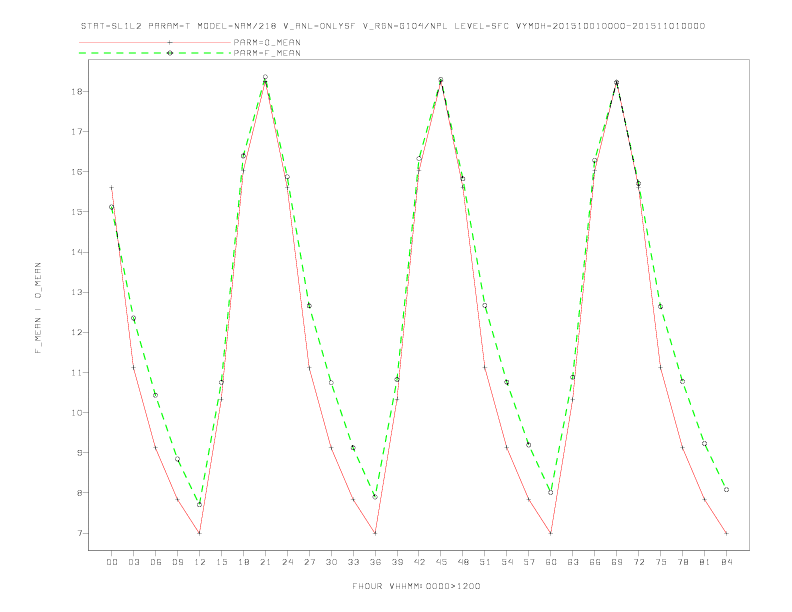Click y-axis tick label 15
This screenshot has width=792, height=612.
pos(77,212)
